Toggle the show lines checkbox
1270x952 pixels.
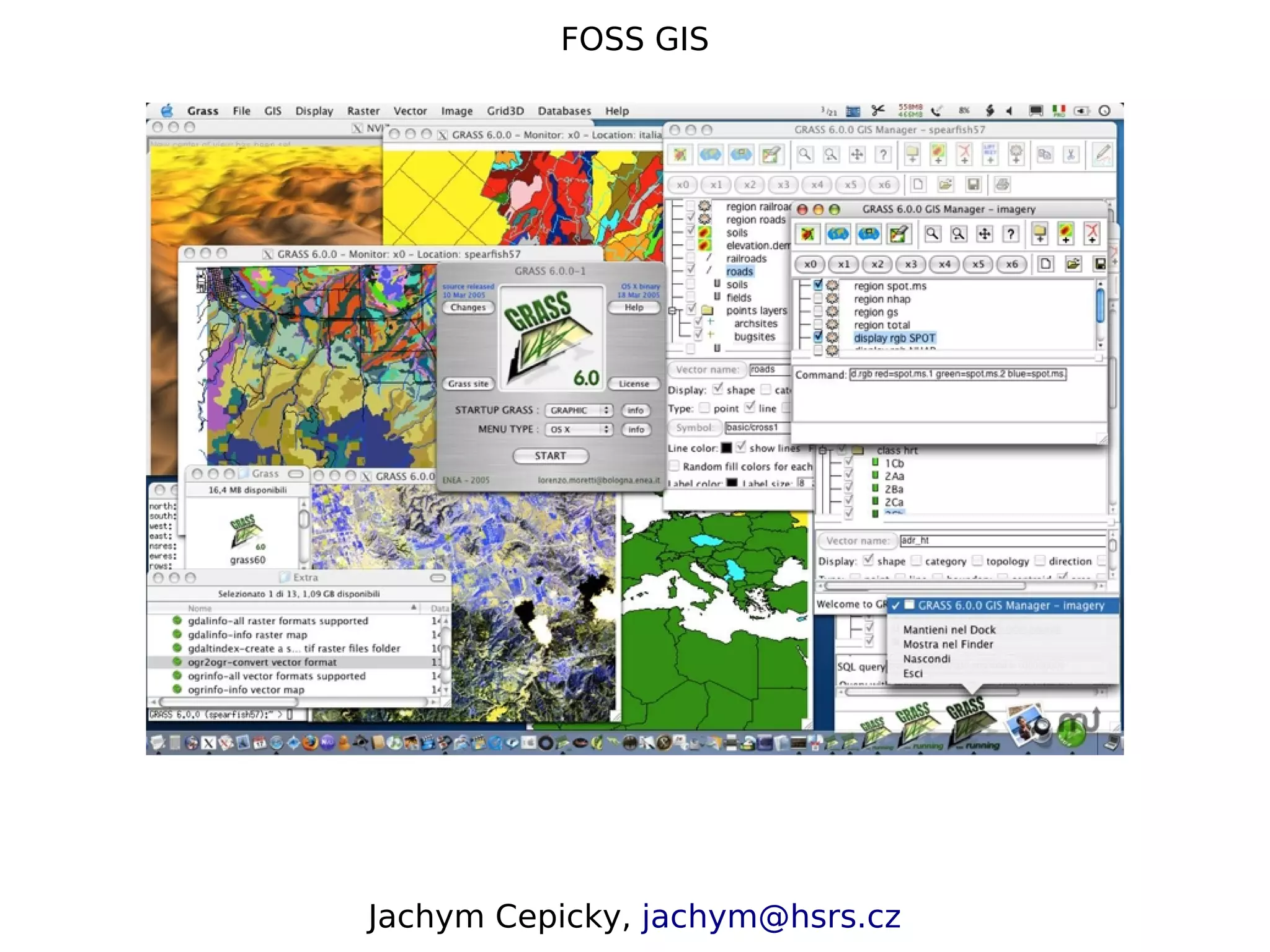pos(740,447)
